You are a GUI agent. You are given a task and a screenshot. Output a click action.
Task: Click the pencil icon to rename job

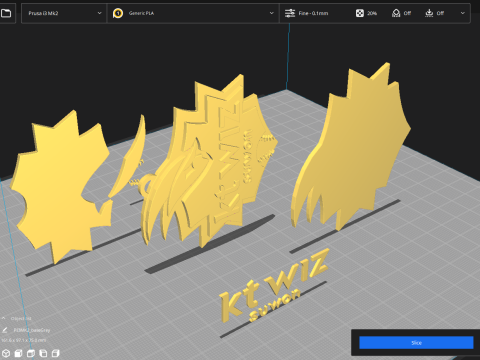pyautogui.click(x=5, y=330)
